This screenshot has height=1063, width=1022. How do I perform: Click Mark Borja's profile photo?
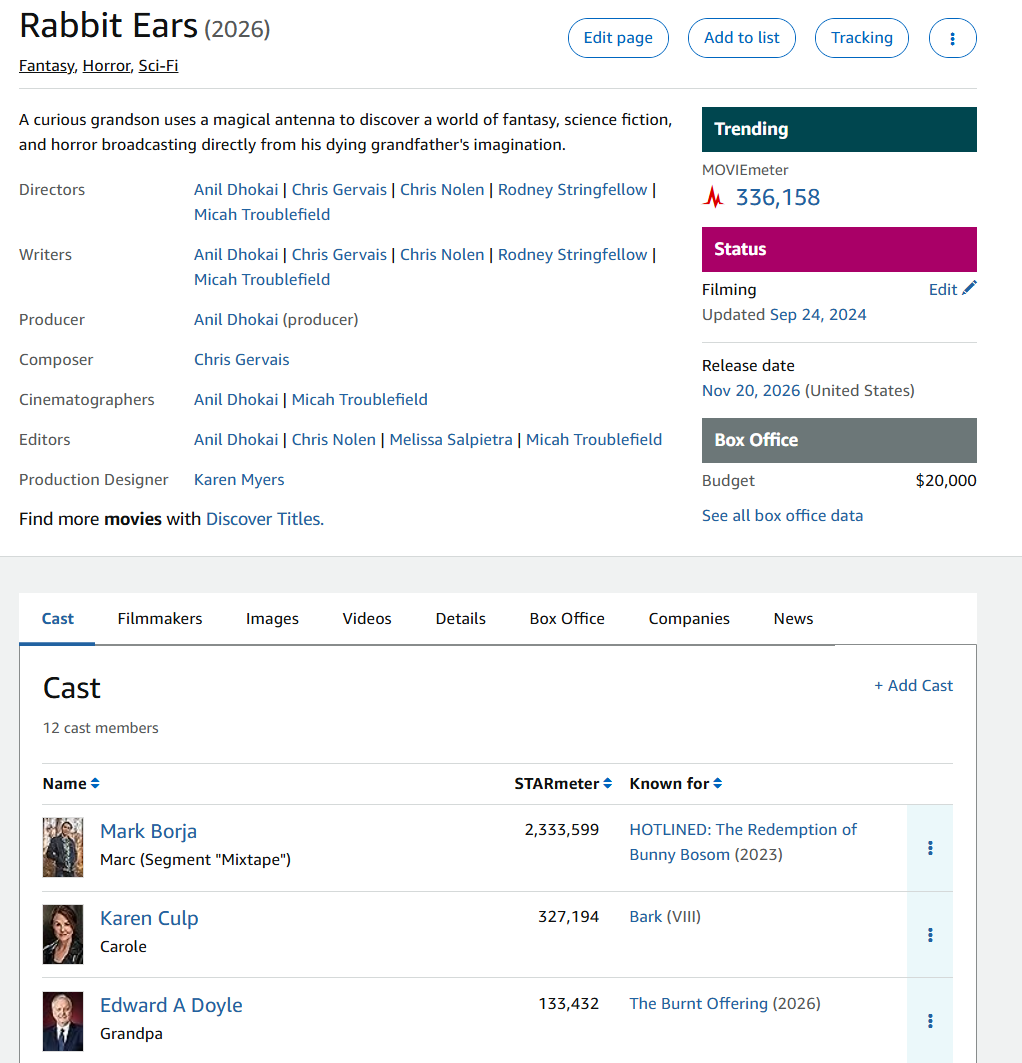[63, 847]
